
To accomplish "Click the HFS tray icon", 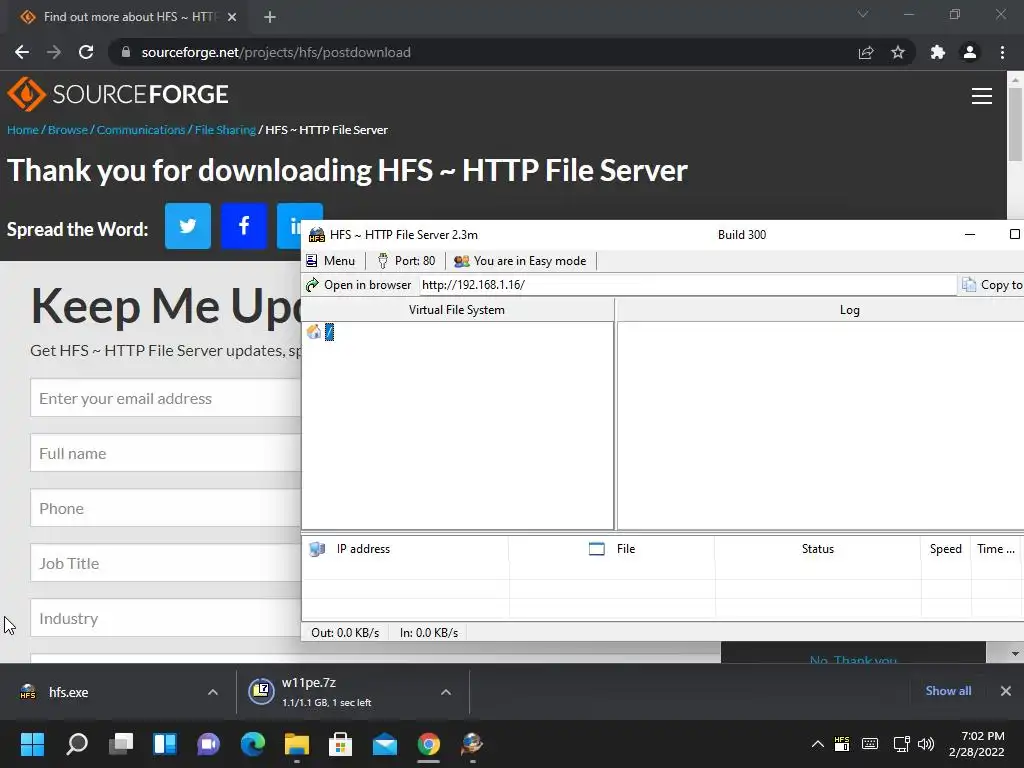I will tap(842, 744).
